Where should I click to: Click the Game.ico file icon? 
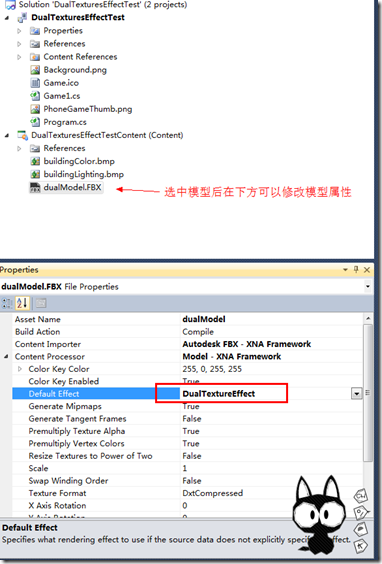[x=35, y=83]
